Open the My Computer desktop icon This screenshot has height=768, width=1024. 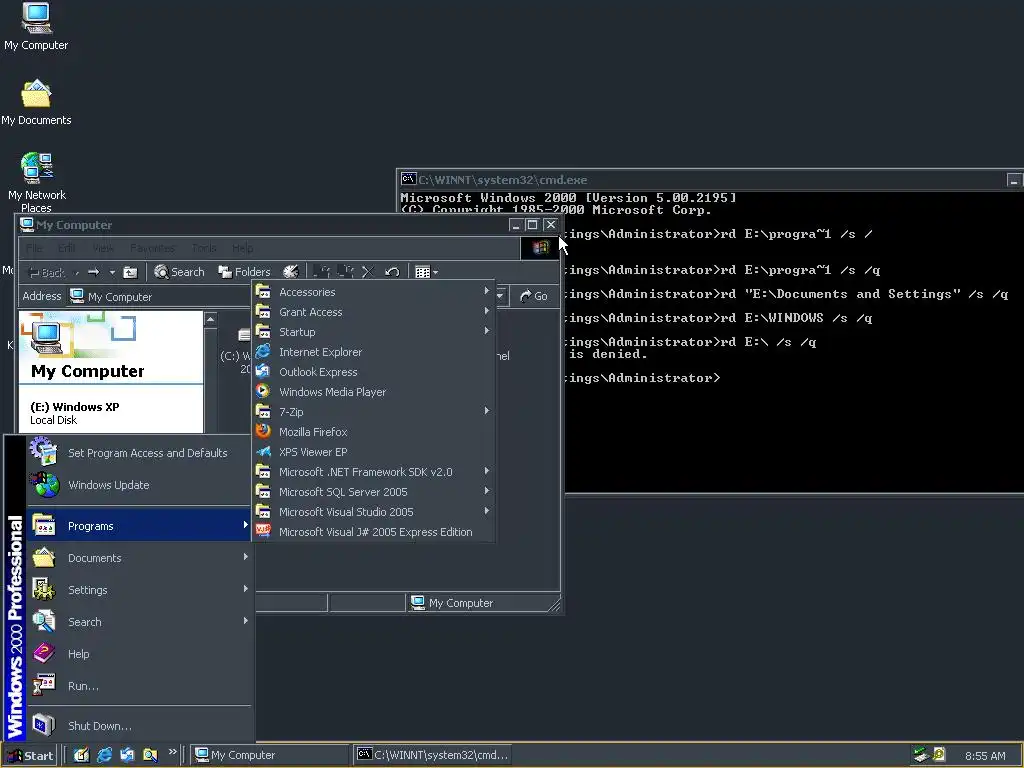coord(36,26)
